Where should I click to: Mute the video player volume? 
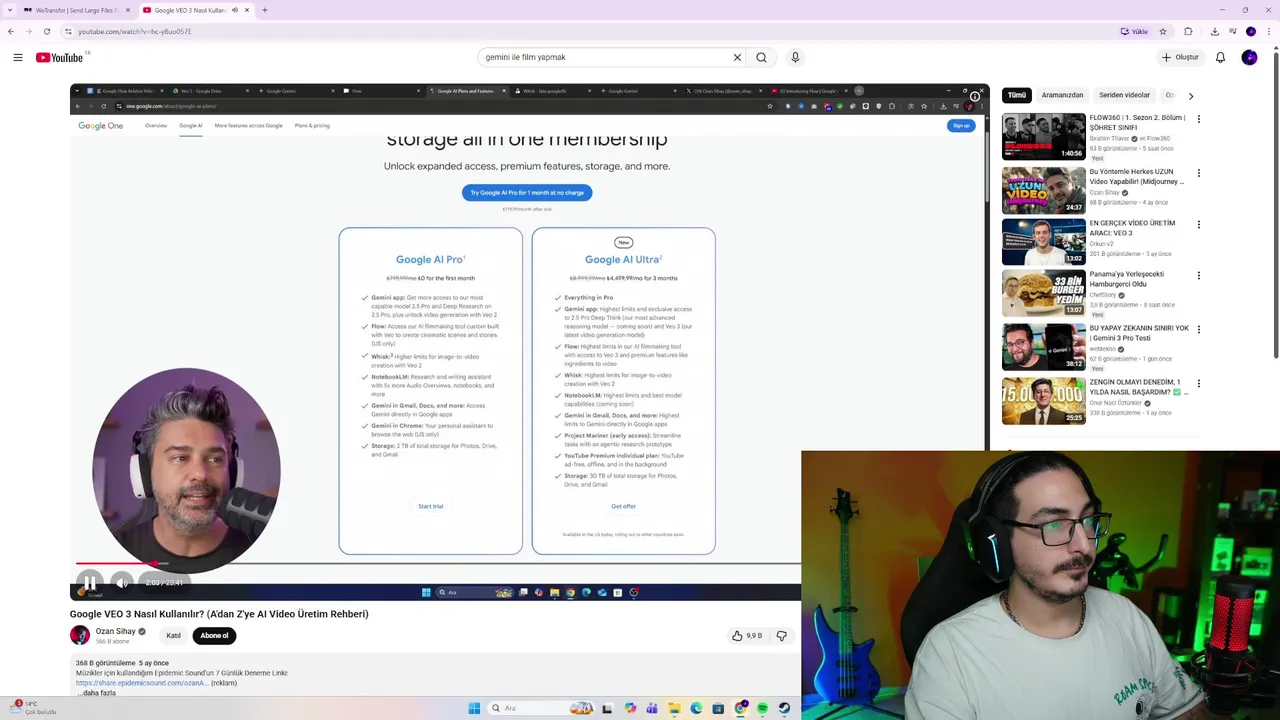(122, 582)
